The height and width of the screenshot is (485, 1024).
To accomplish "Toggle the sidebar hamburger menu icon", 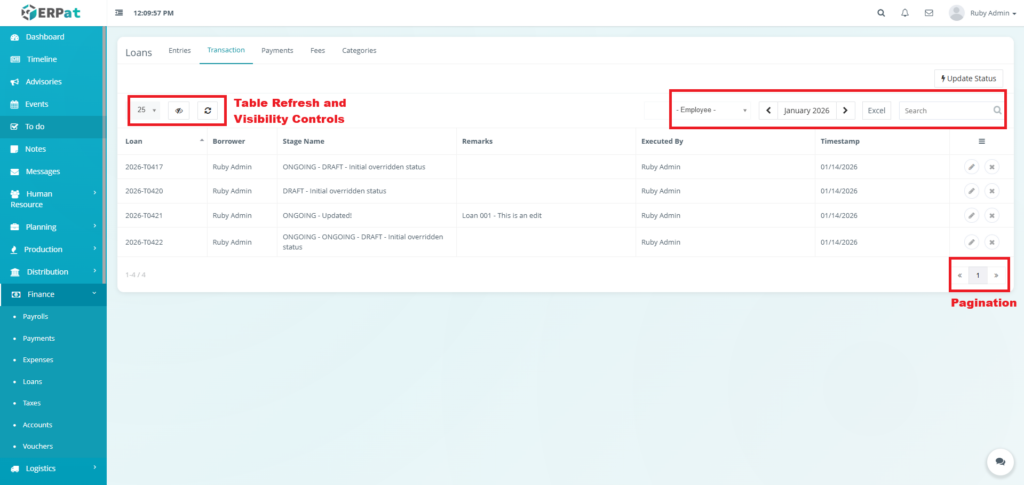I will click(120, 13).
